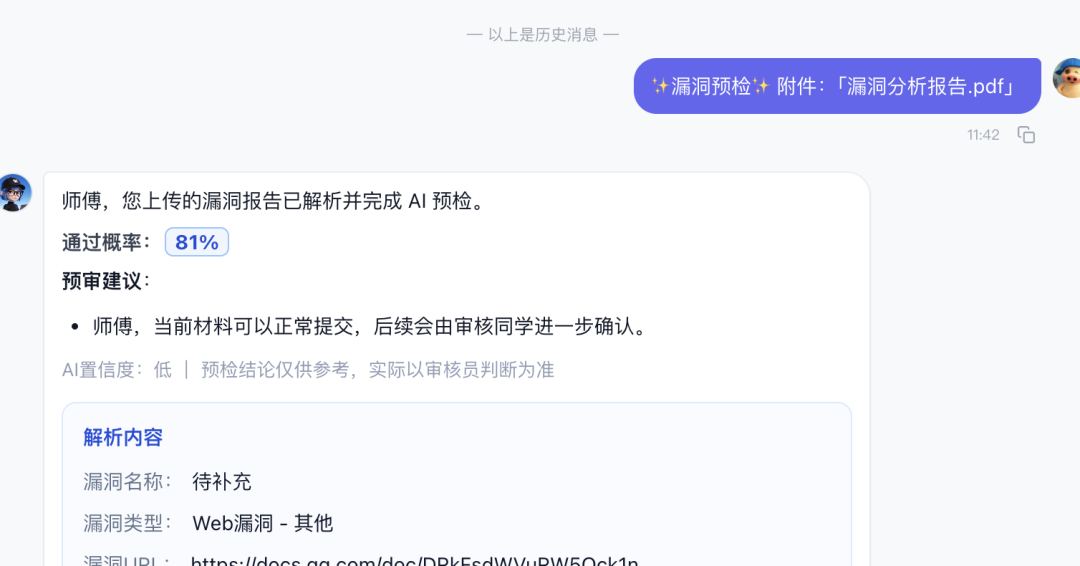
Task: Copy the sent message using the copy icon
Action: click(x=1026, y=135)
